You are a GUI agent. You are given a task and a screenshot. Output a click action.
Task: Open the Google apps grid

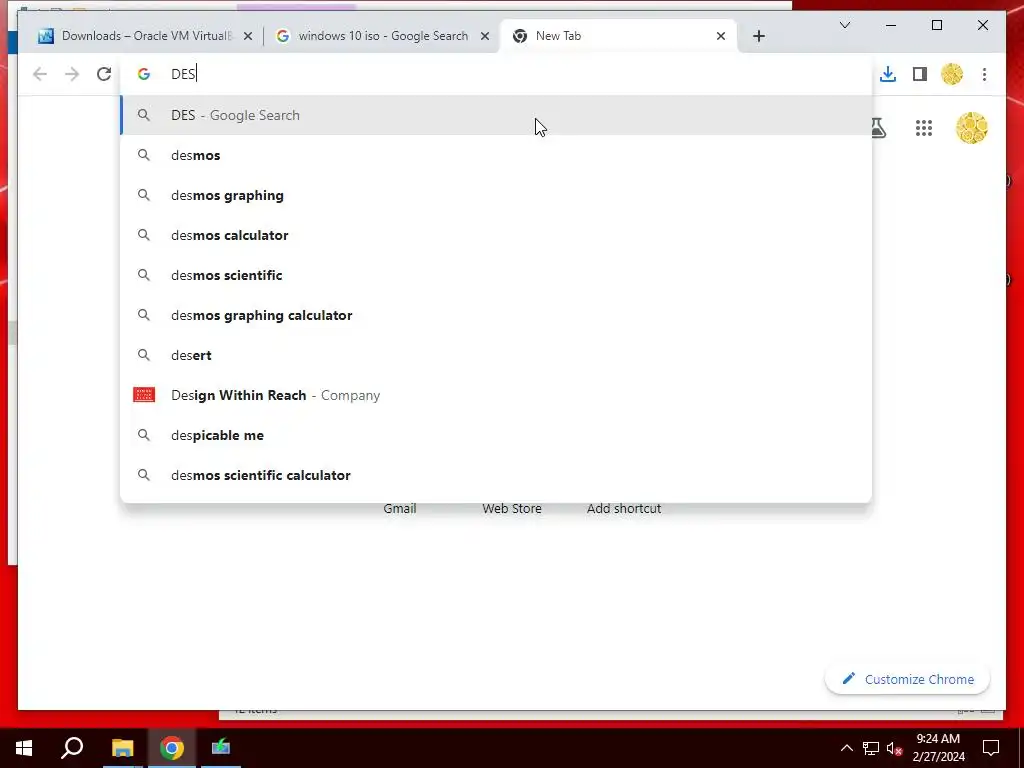[x=923, y=128]
